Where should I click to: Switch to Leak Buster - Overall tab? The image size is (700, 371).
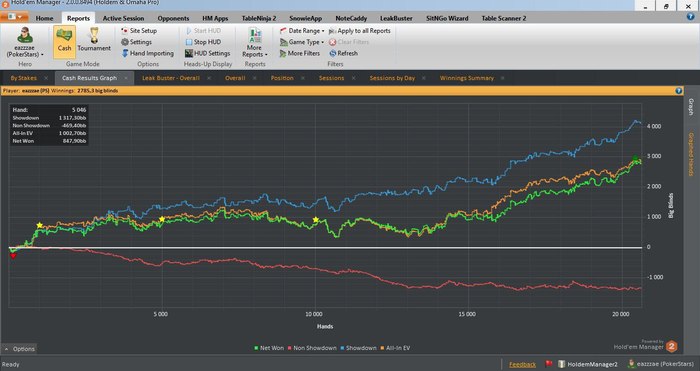tap(171, 78)
